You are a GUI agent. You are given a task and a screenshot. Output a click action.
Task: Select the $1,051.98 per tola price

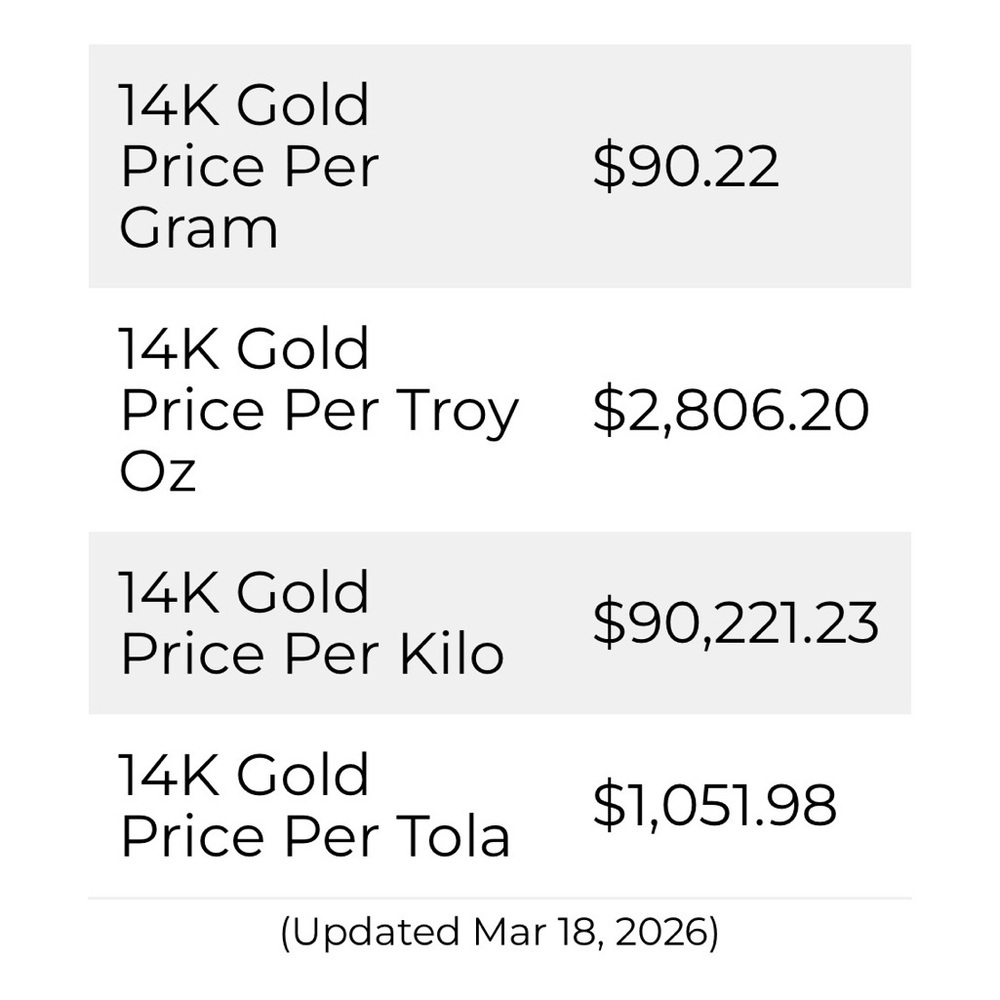coord(714,805)
